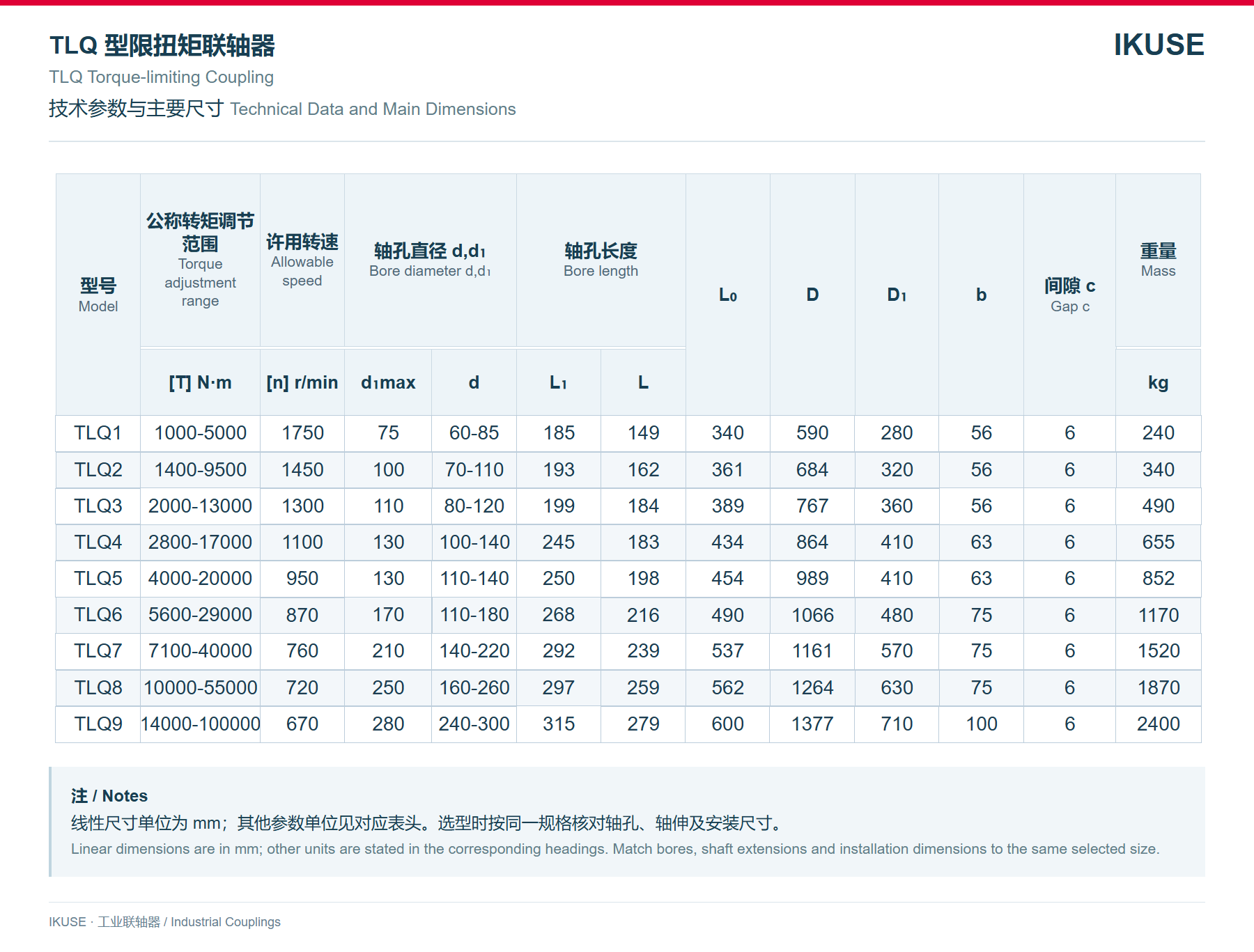Click the Technical Data and Main Dimensions heading
Screen dimensions: 1254x952
[373, 109]
